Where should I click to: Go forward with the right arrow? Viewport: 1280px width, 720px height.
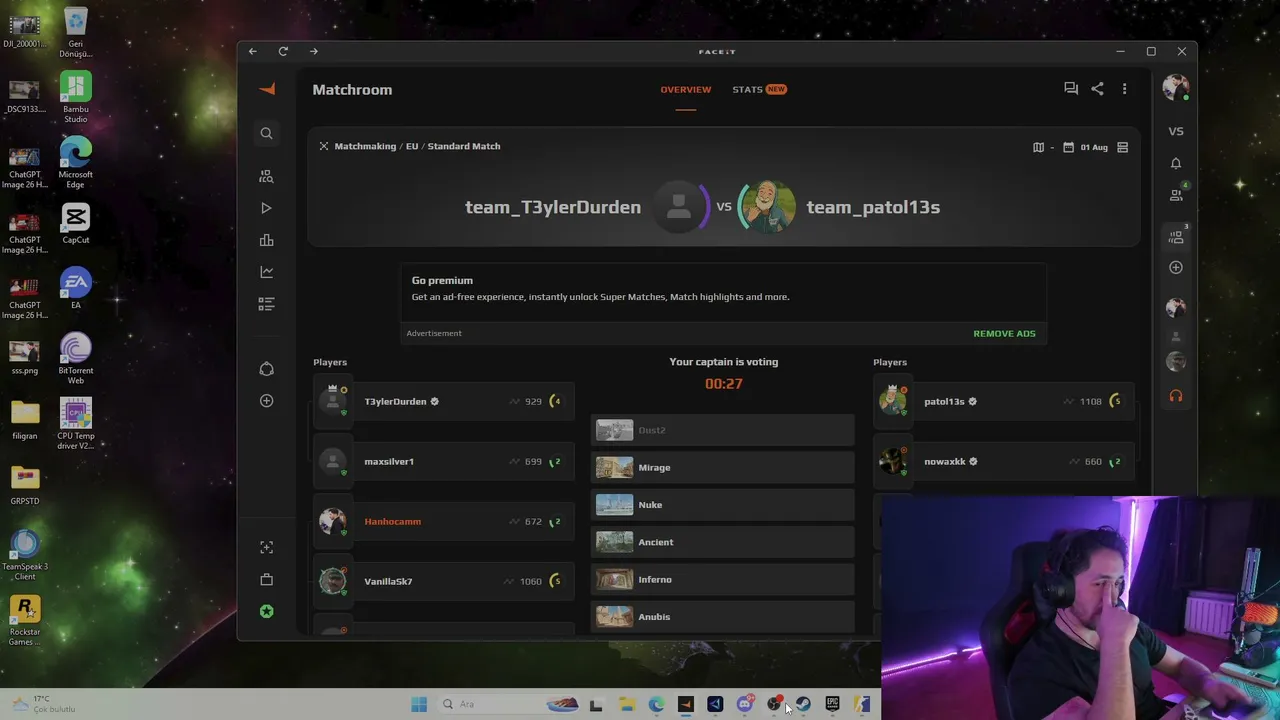(x=314, y=51)
